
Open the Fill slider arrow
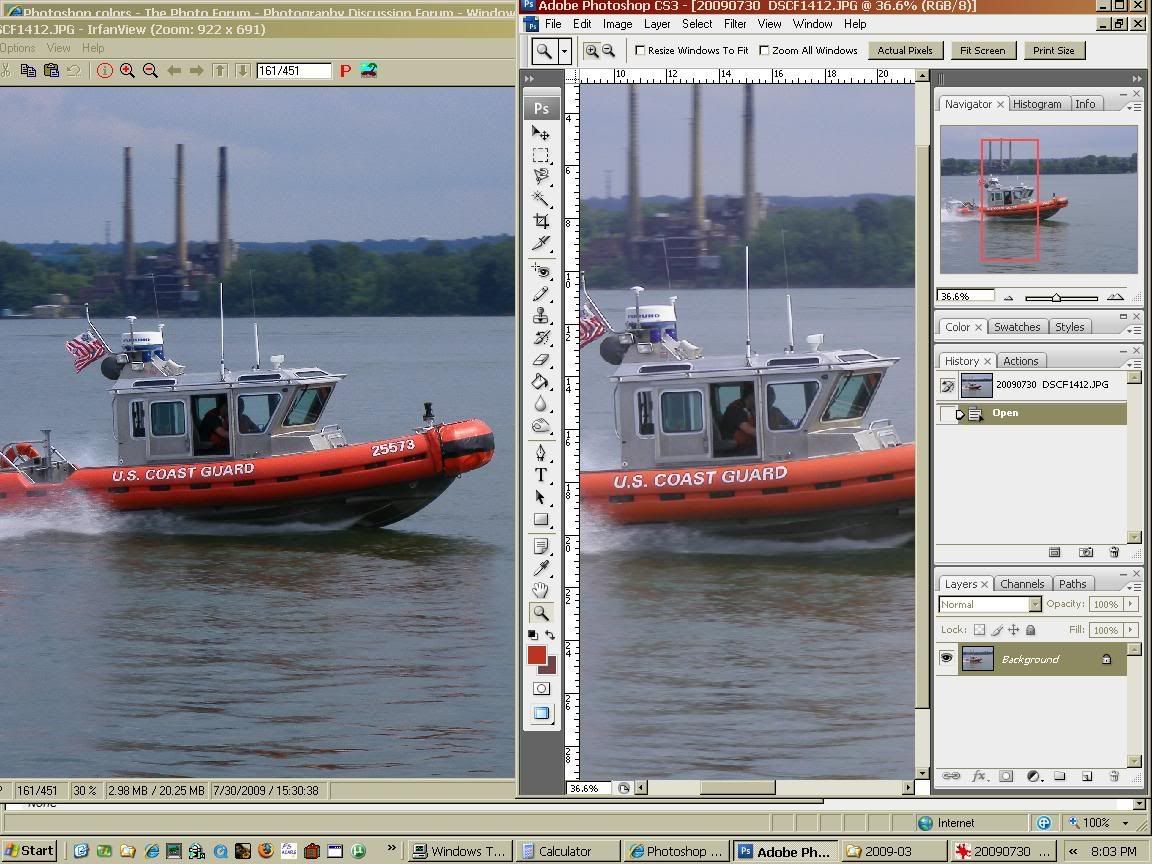click(1131, 630)
